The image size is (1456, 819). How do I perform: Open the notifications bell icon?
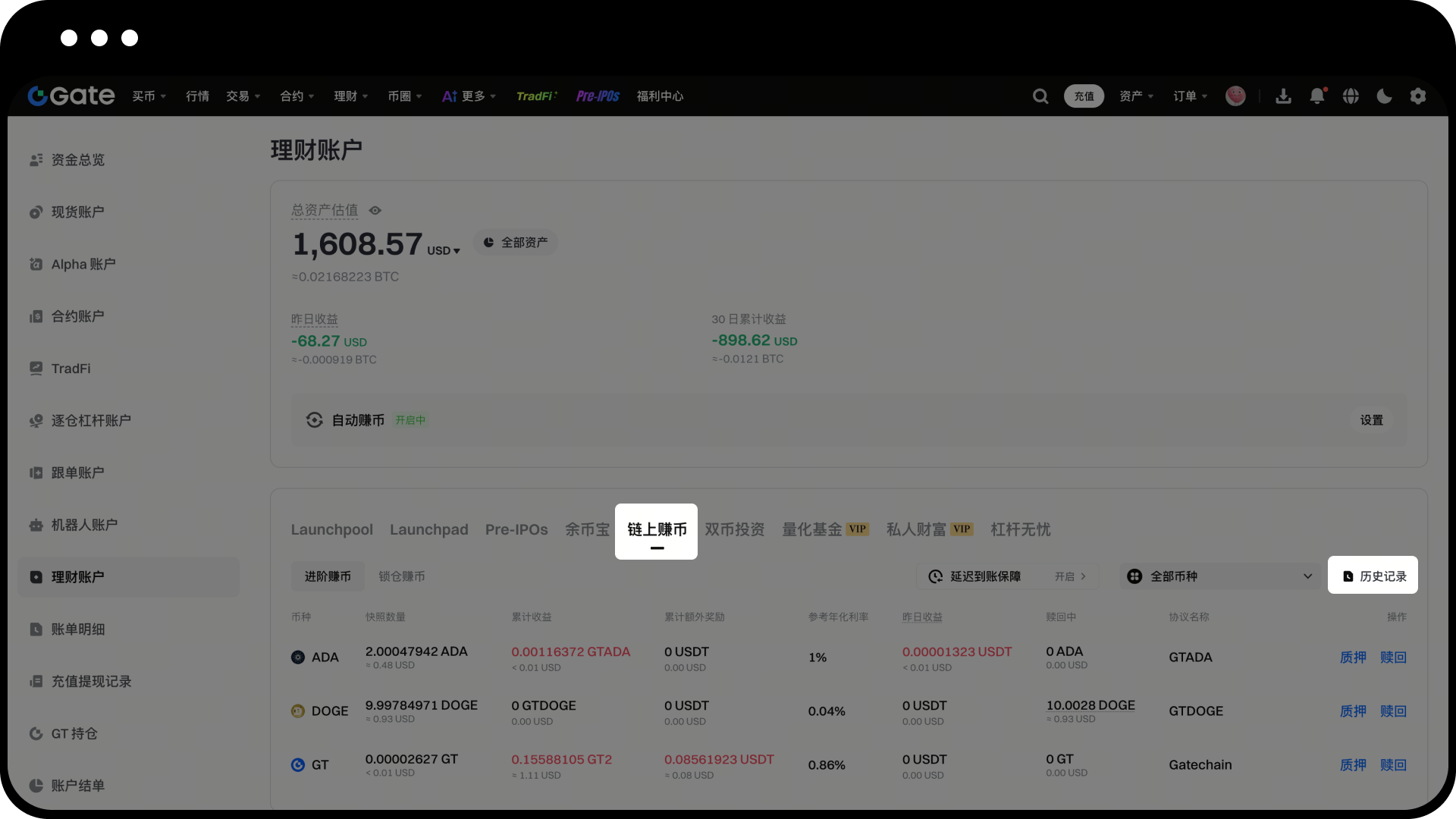click(x=1317, y=96)
